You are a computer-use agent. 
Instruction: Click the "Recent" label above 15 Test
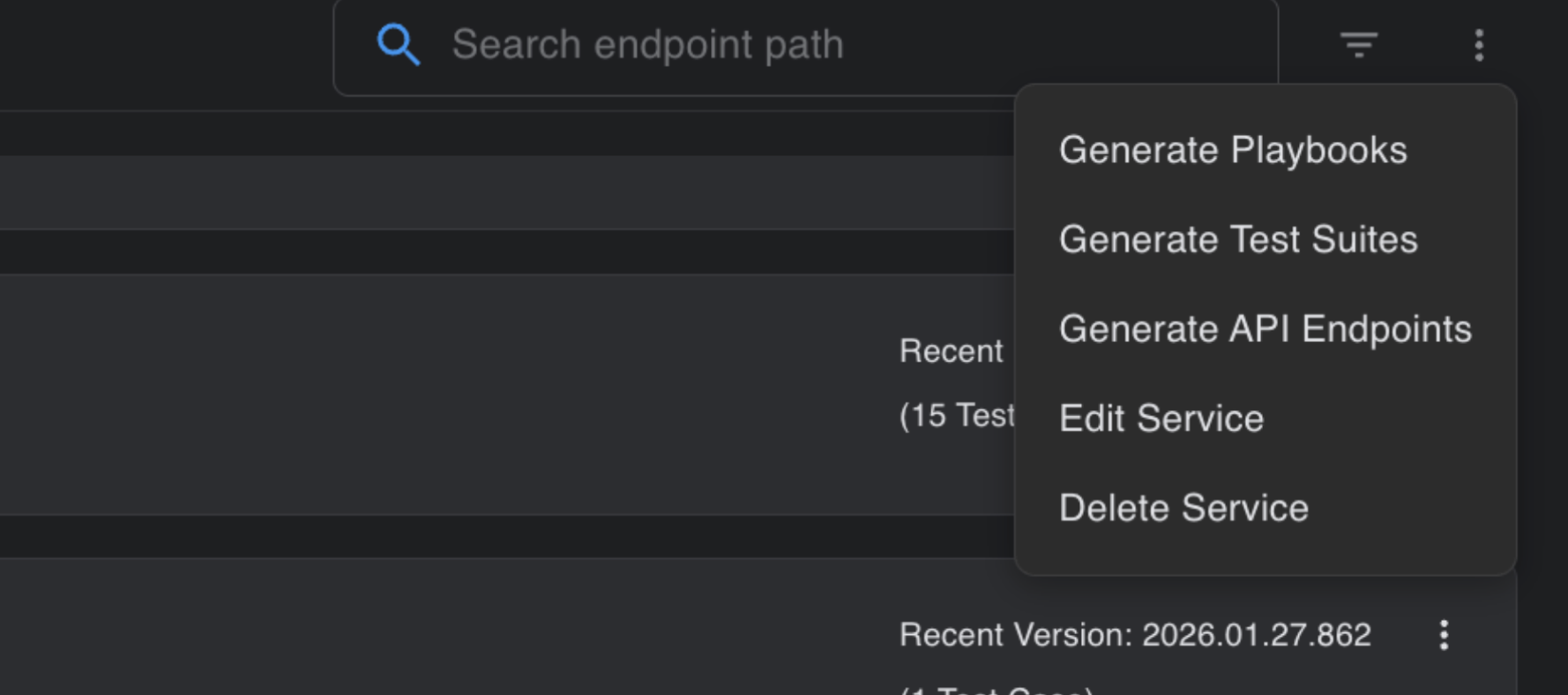coord(951,351)
